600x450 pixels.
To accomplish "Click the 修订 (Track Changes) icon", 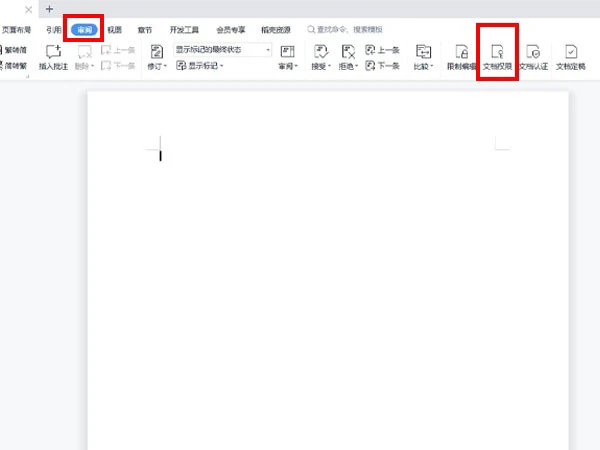I will (157, 52).
